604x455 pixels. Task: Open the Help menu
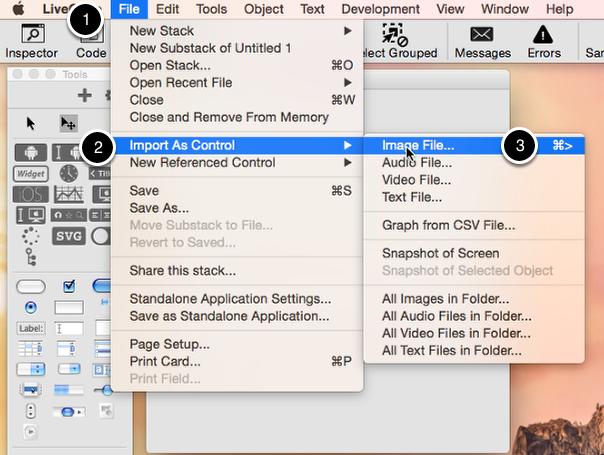pyautogui.click(x=560, y=9)
